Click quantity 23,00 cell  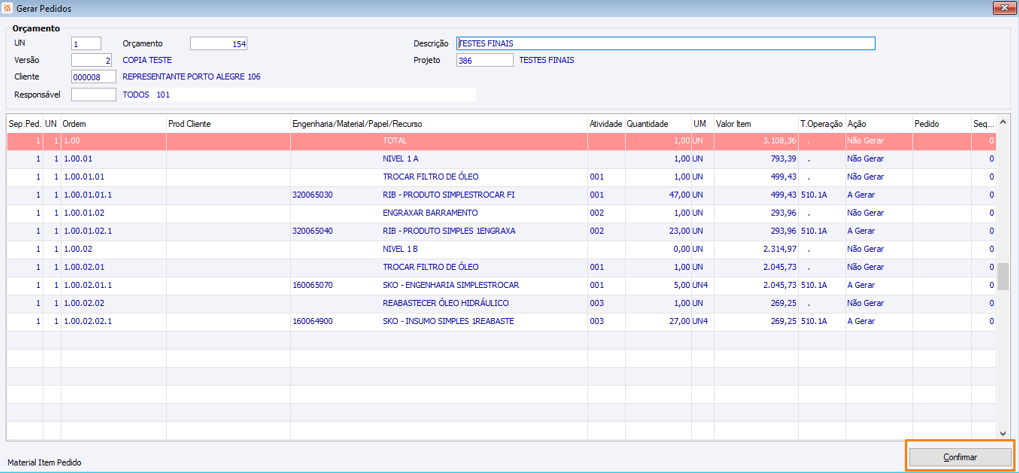pos(658,231)
